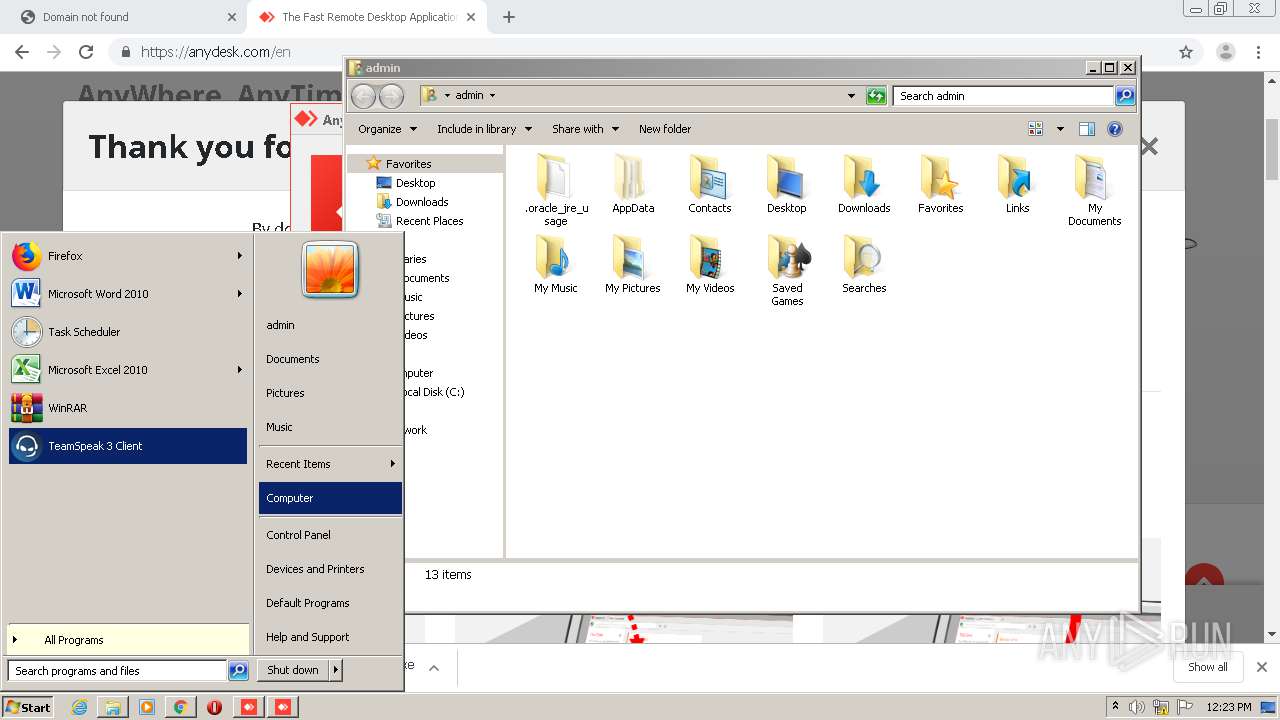1280x720 pixels.
Task: Click the Shut down button
Action: (293, 670)
